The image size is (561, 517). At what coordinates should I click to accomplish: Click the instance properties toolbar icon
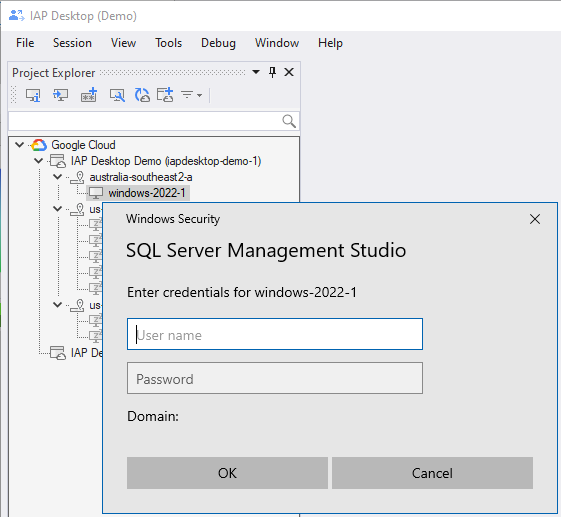pos(33,95)
